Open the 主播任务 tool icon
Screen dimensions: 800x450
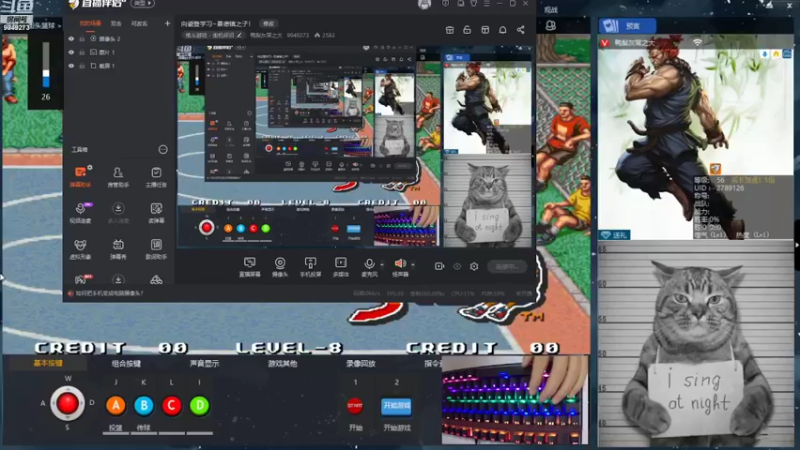coord(156,177)
